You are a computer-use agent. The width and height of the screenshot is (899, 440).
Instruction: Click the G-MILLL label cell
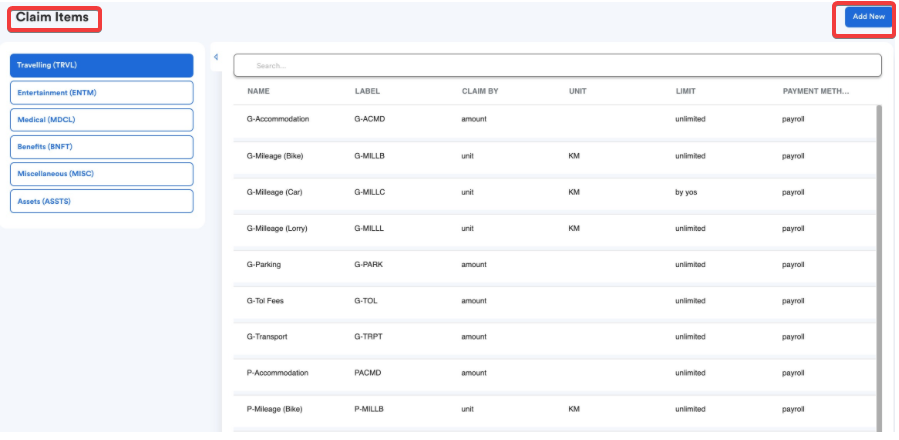[x=369, y=228]
